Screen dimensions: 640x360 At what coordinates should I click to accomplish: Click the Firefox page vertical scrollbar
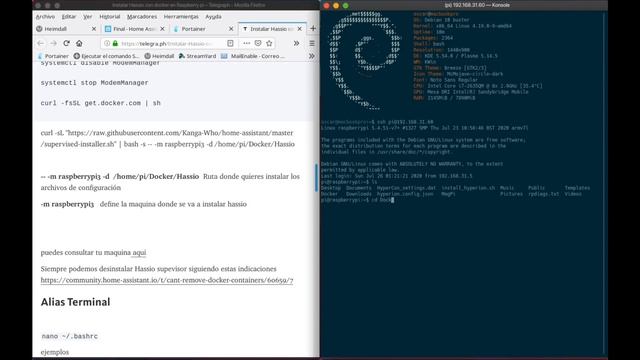(x=316, y=177)
